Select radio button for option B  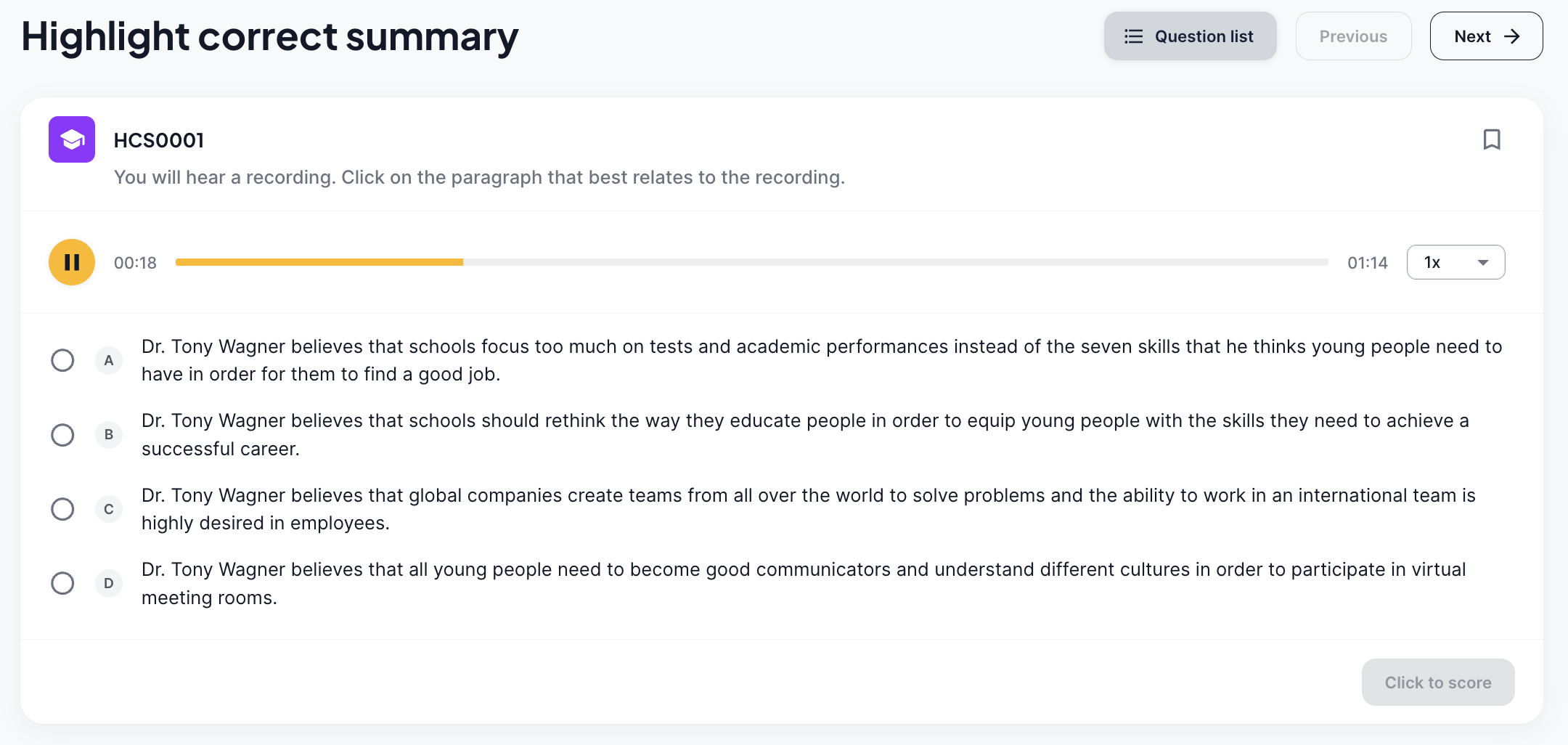(x=62, y=435)
